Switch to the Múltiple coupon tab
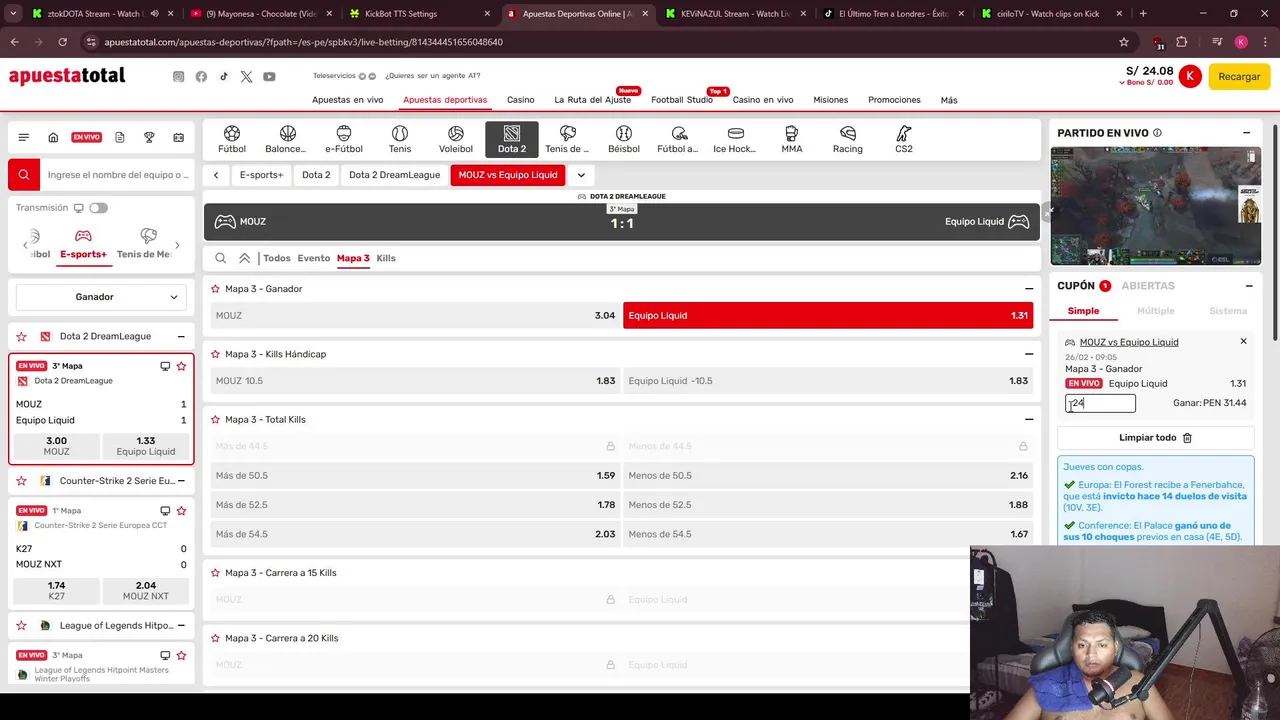The image size is (1280, 720). pyautogui.click(x=1155, y=311)
